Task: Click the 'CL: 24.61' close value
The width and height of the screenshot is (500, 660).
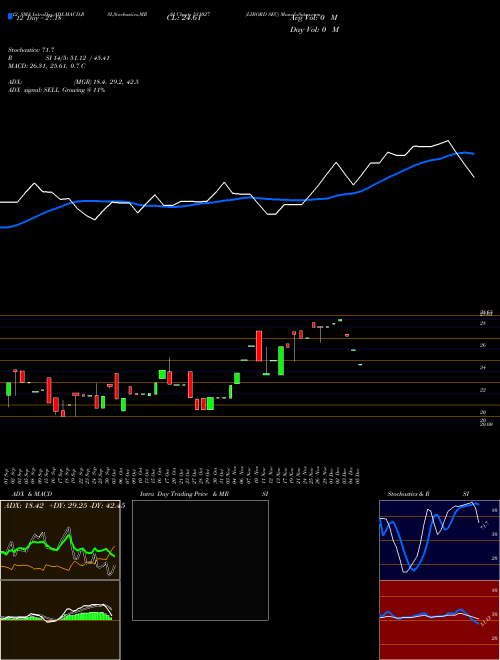Action: [183, 18]
